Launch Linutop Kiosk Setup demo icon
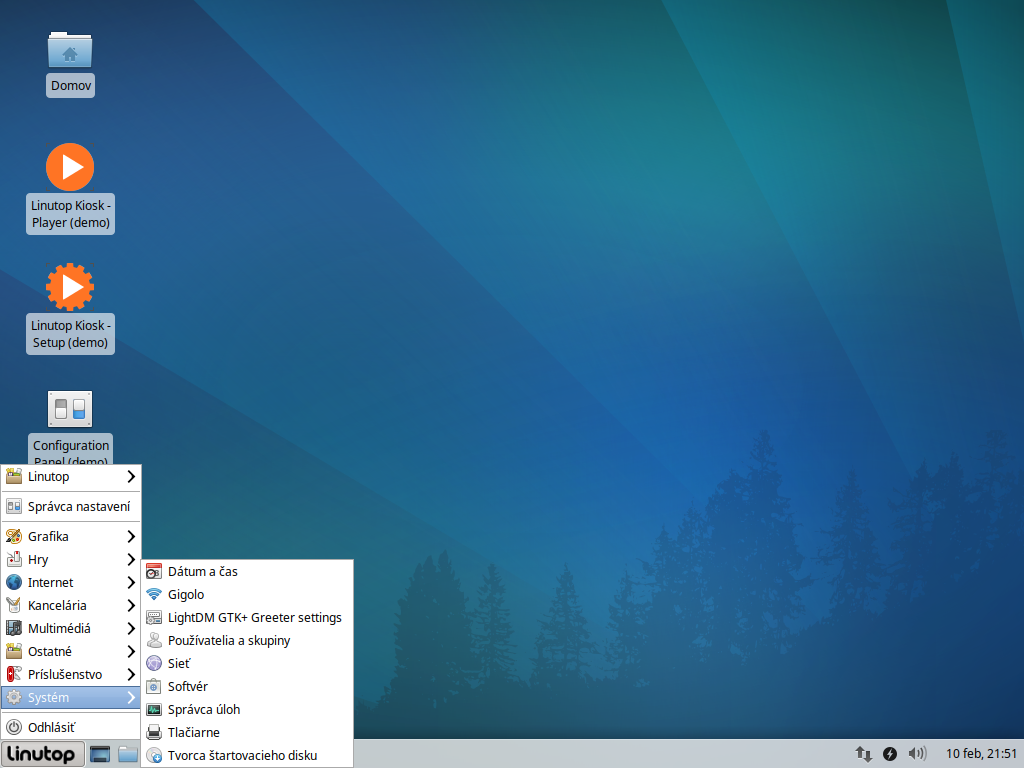This screenshot has height=768, width=1024. pos(70,287)
